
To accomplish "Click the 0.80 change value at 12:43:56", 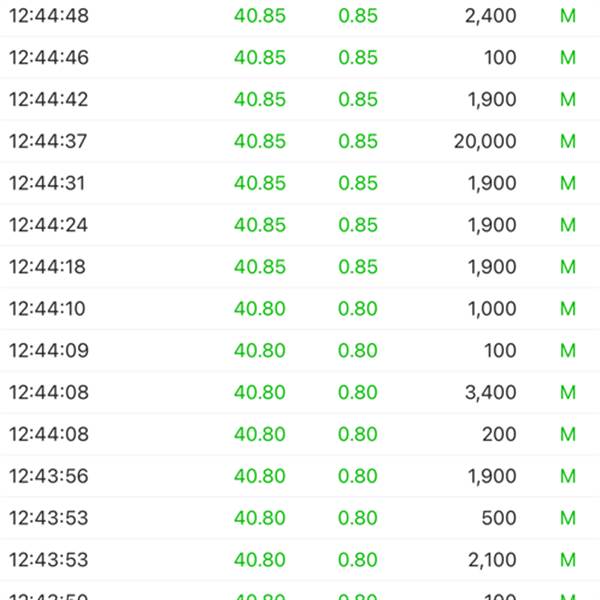I will pyautogui.click(x=358, y=476).
